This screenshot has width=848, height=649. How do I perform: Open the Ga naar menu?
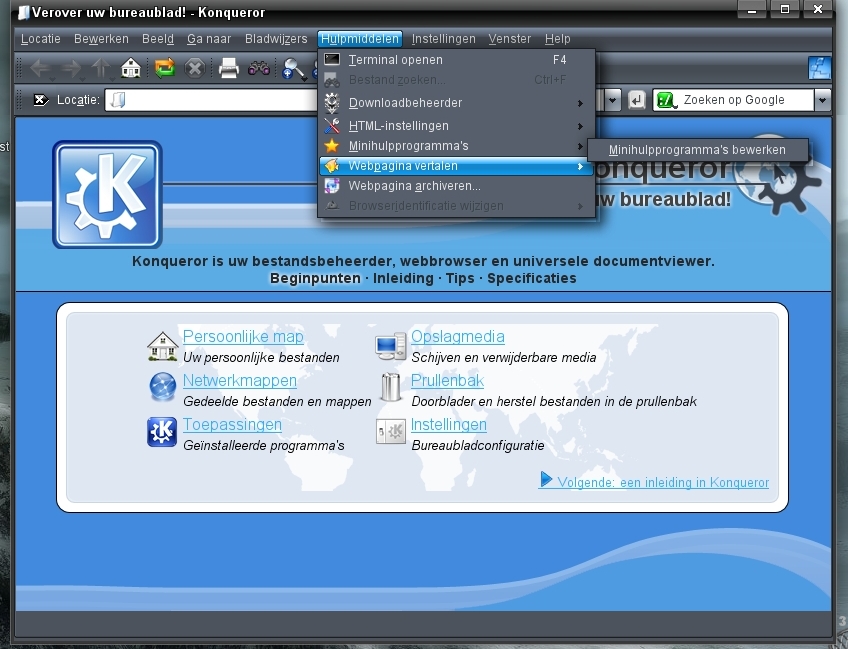click(x=209, y=39)
